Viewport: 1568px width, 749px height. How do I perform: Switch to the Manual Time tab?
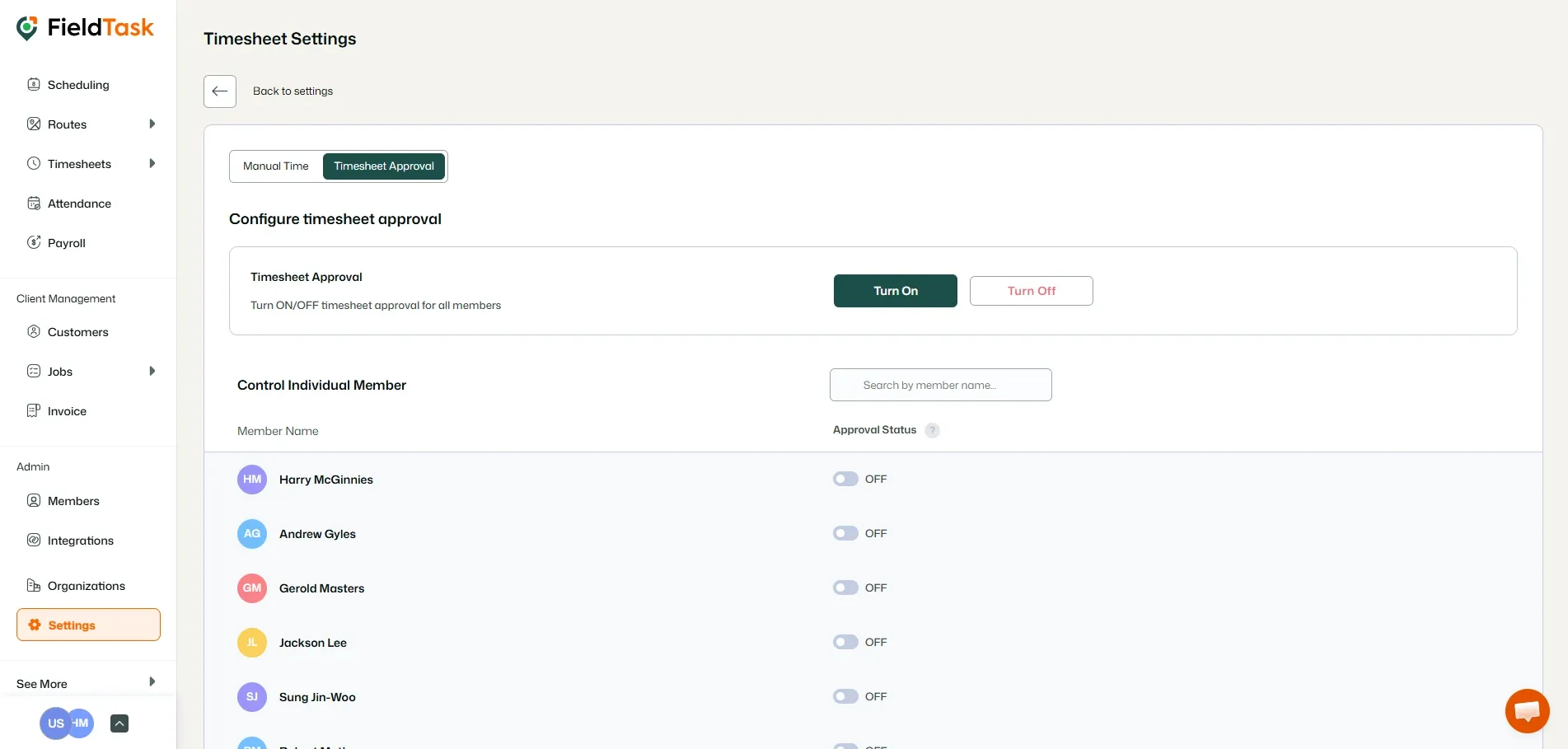pos(276,166)
